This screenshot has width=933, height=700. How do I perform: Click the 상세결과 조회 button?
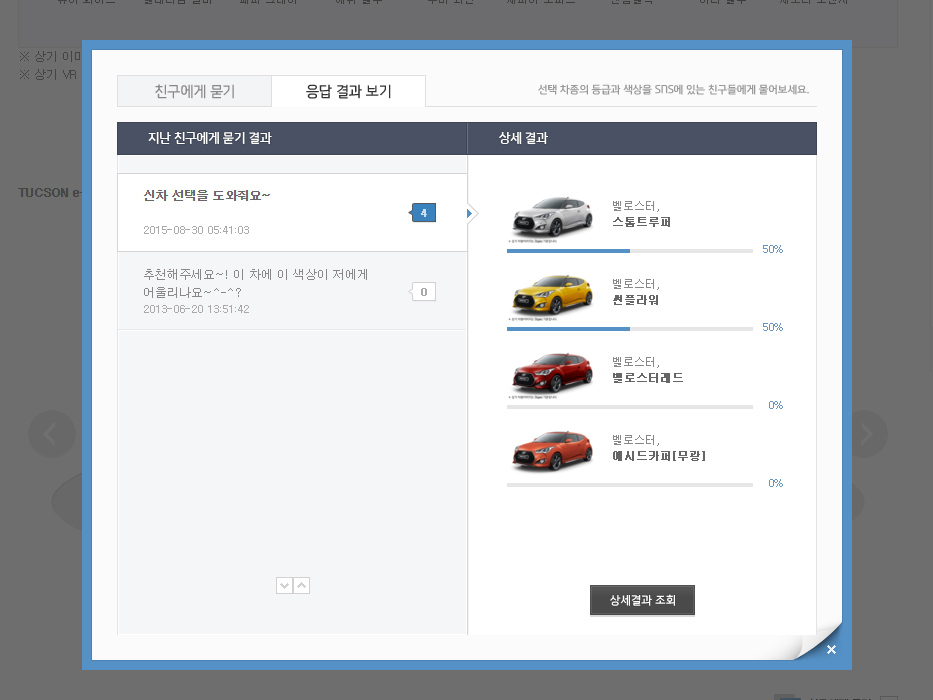642,600
